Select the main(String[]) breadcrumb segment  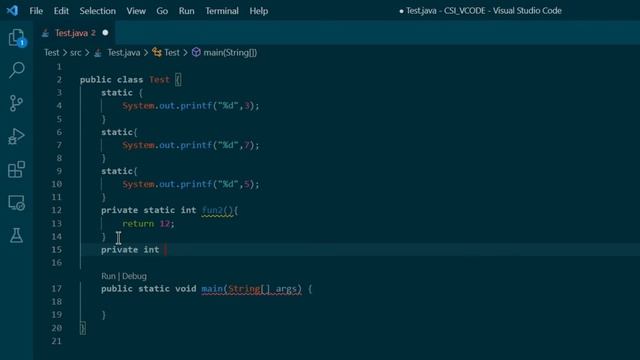pos(230,53)
